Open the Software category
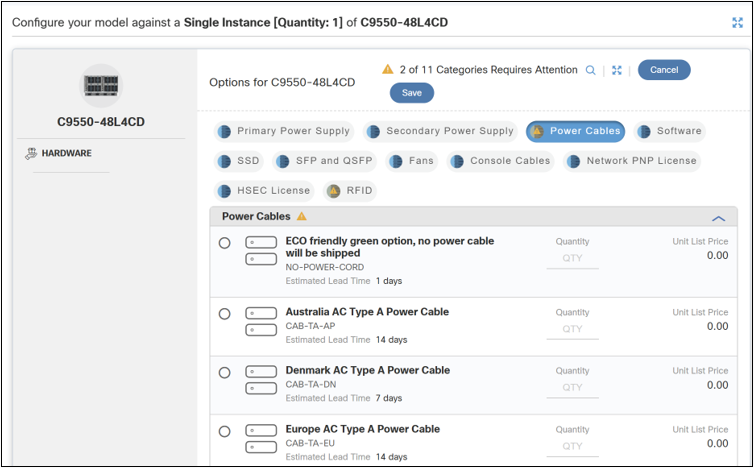The image size is (754, 468). point(670,131)
